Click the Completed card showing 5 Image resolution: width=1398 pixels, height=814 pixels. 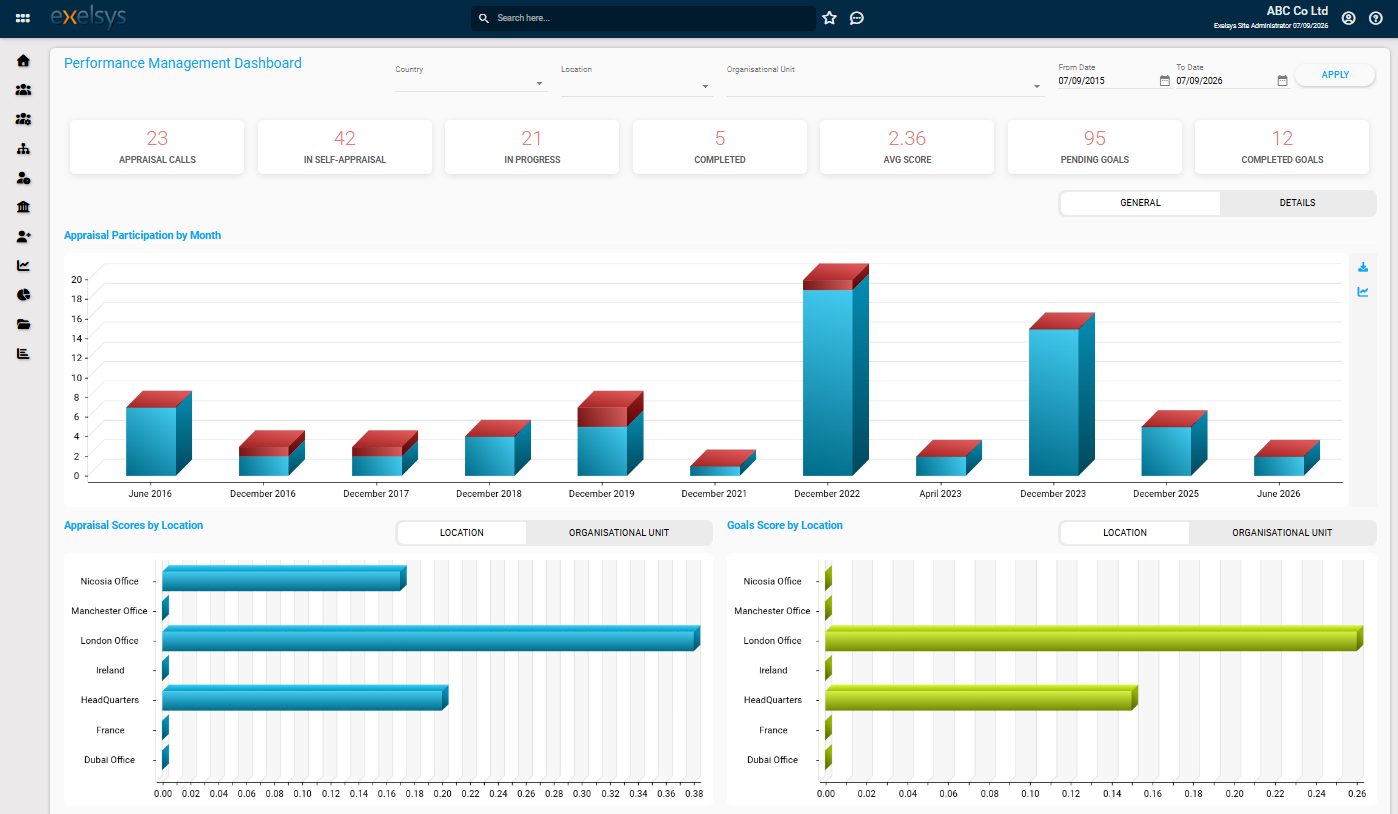tap(720, 147)
